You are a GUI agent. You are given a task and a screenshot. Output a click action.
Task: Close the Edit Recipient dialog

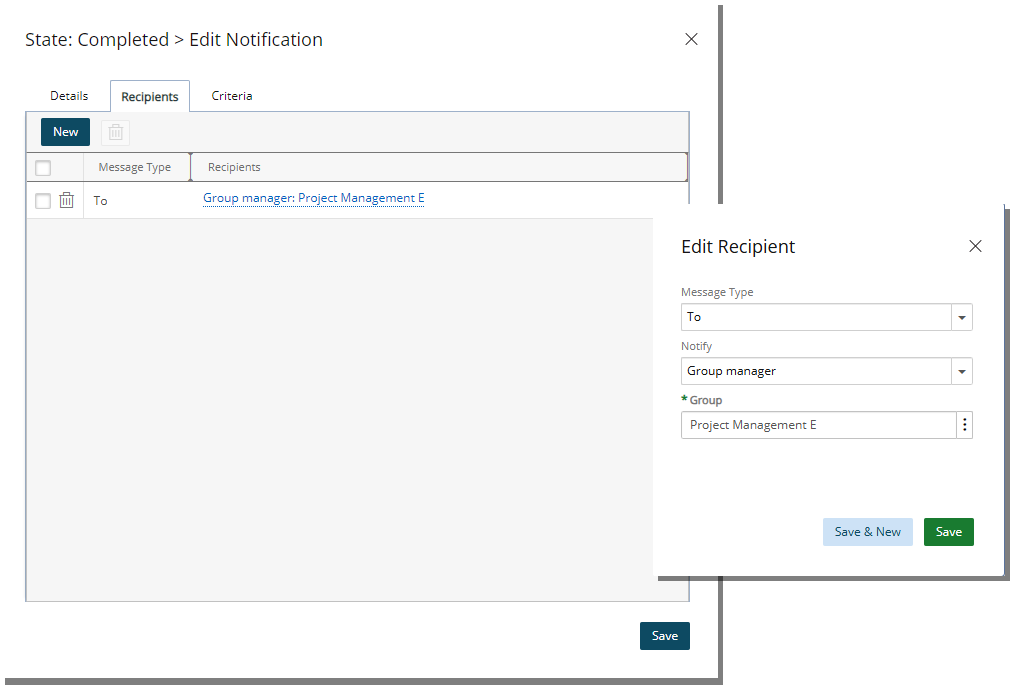[975, 246]
